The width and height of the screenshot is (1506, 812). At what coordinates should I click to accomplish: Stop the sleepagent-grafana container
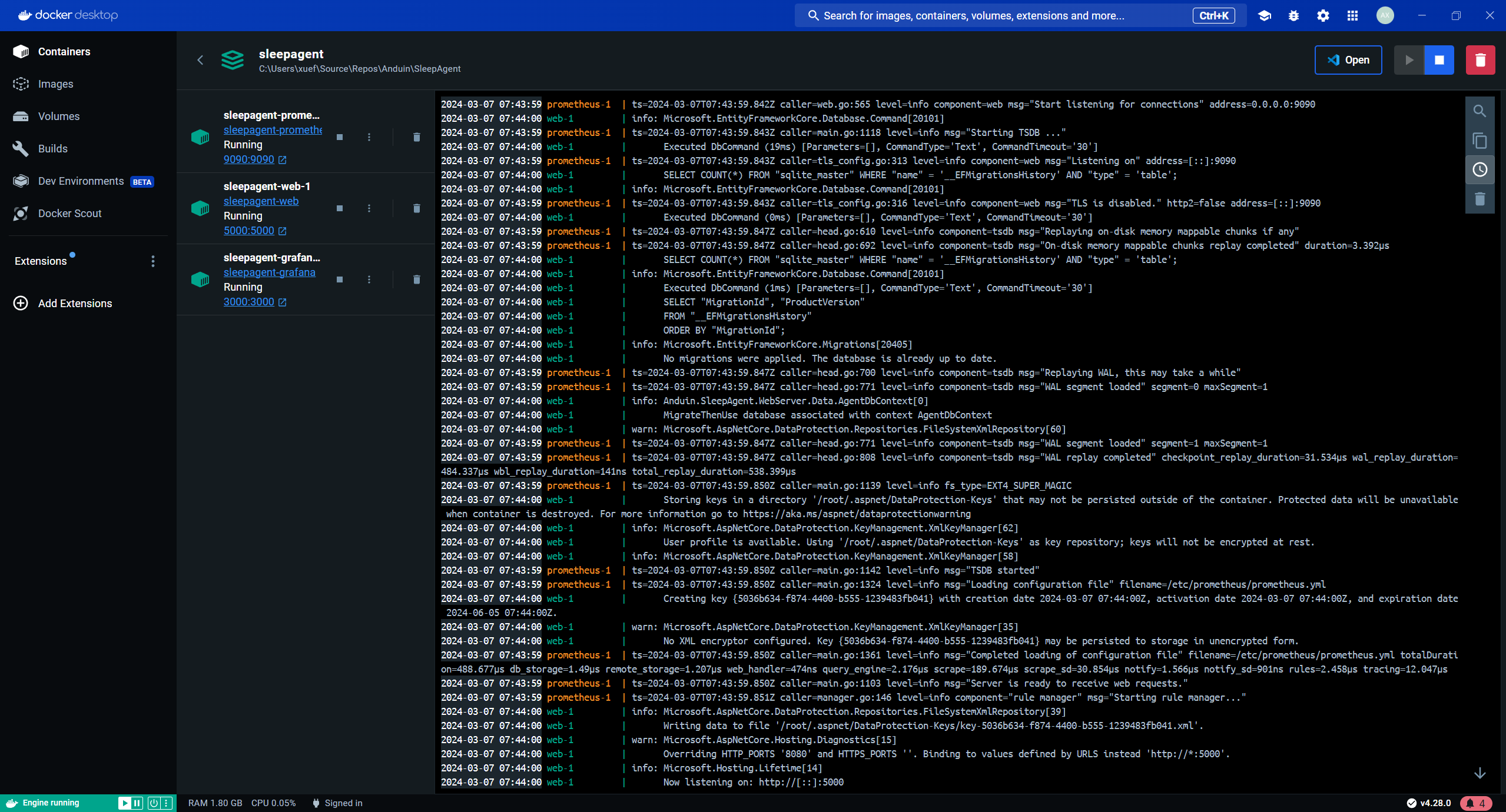tap(340, 279)
